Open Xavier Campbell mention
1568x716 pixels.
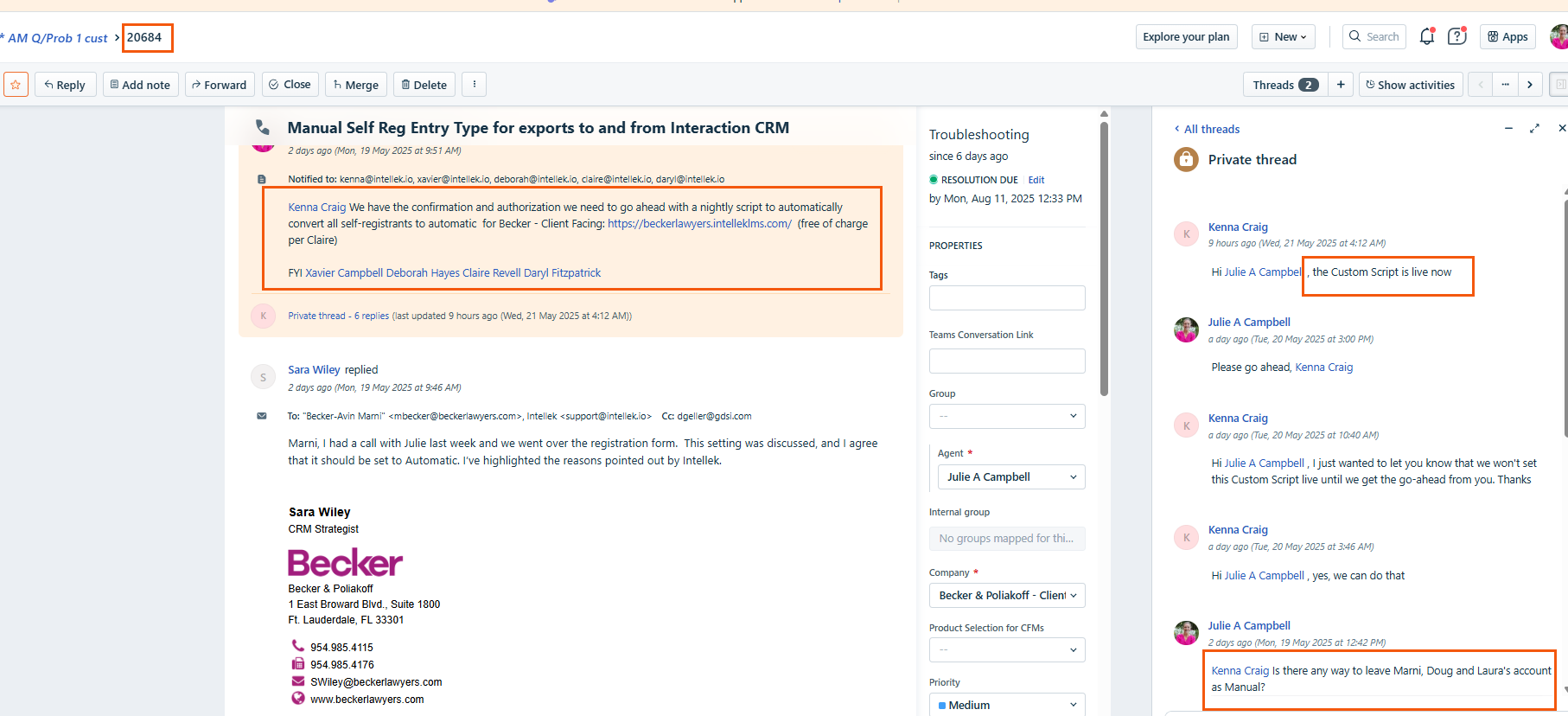(344, 273)
